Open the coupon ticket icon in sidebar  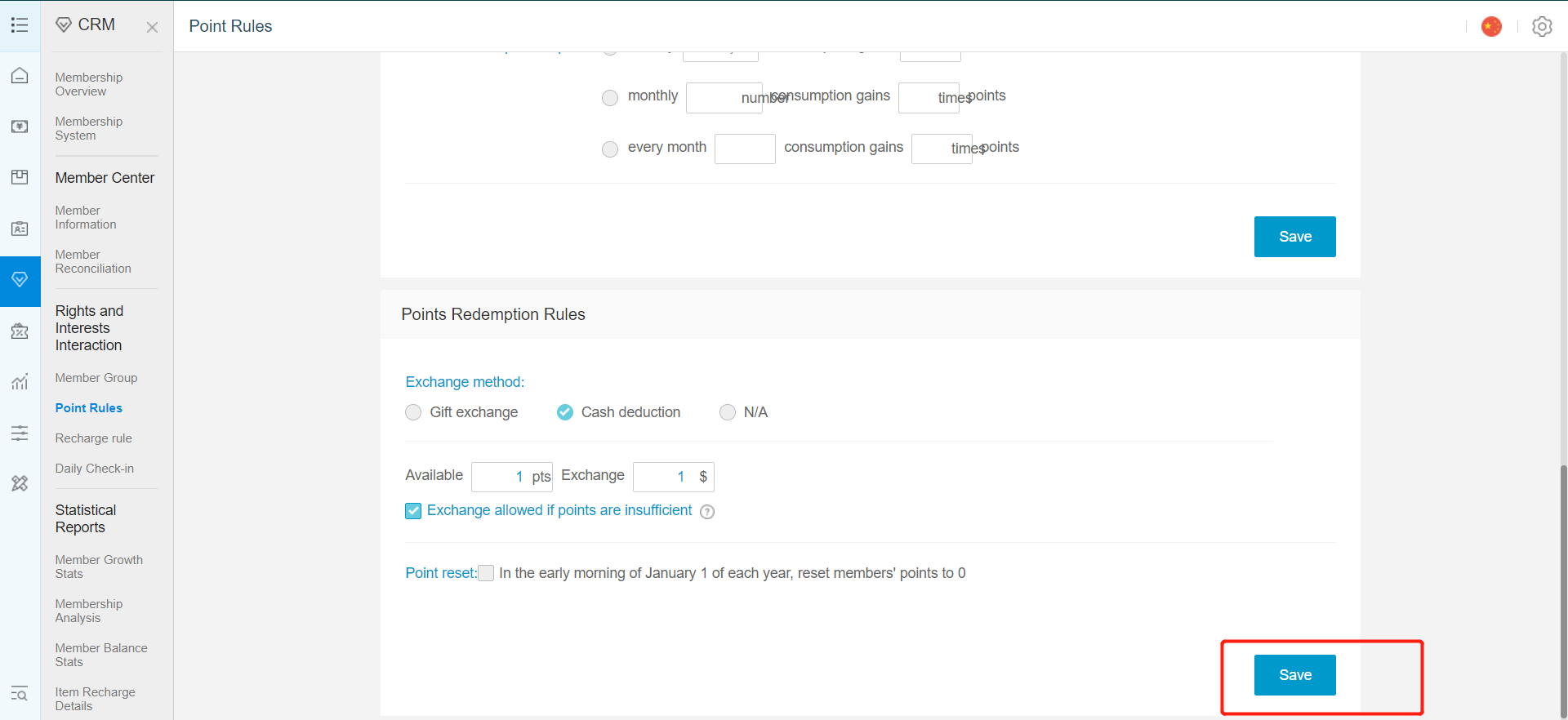click(x=20, y=331)
